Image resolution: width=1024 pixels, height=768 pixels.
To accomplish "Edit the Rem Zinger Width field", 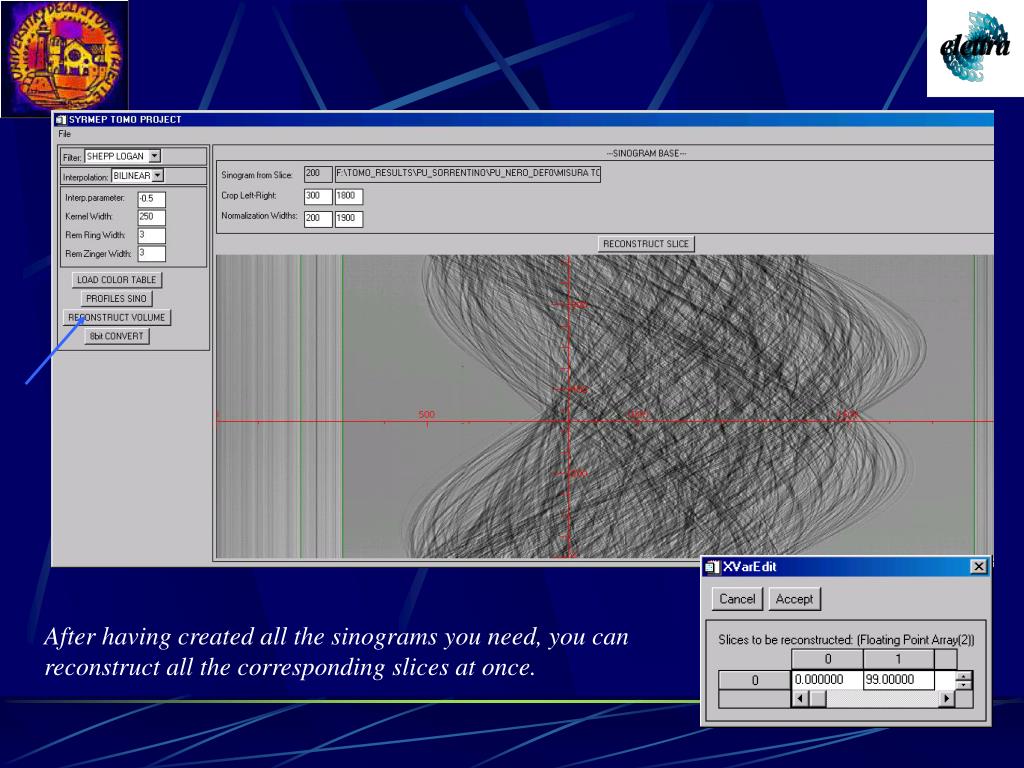I will coord(152,254).
